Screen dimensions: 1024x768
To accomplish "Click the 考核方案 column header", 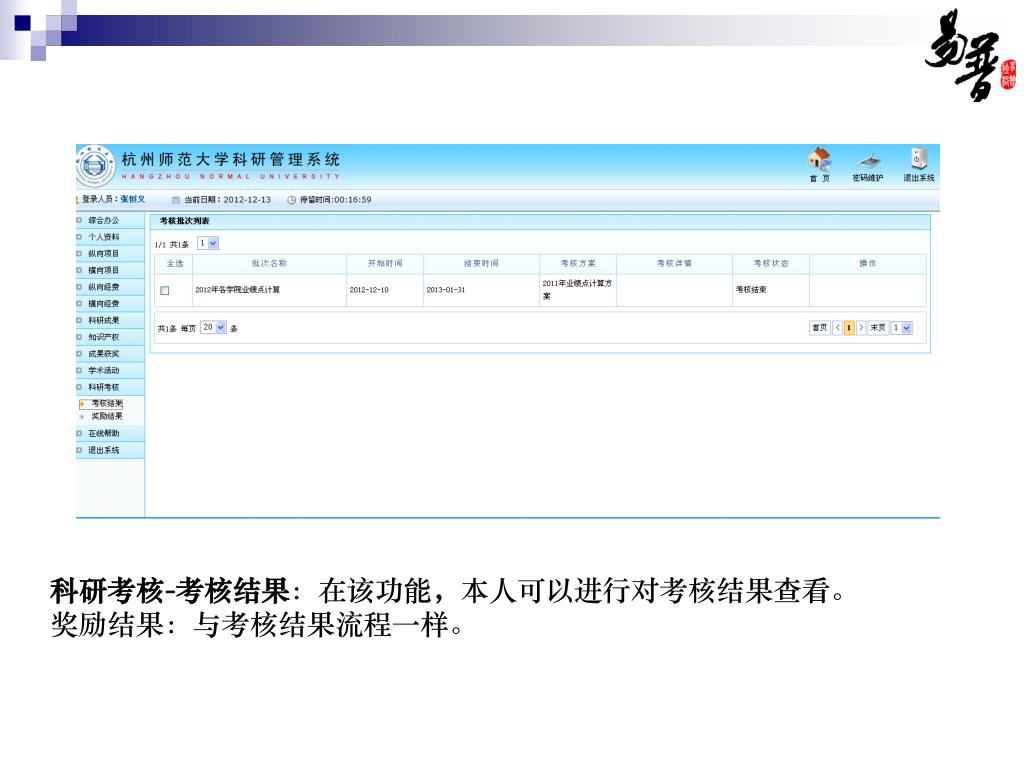I will tap(578, 264).
